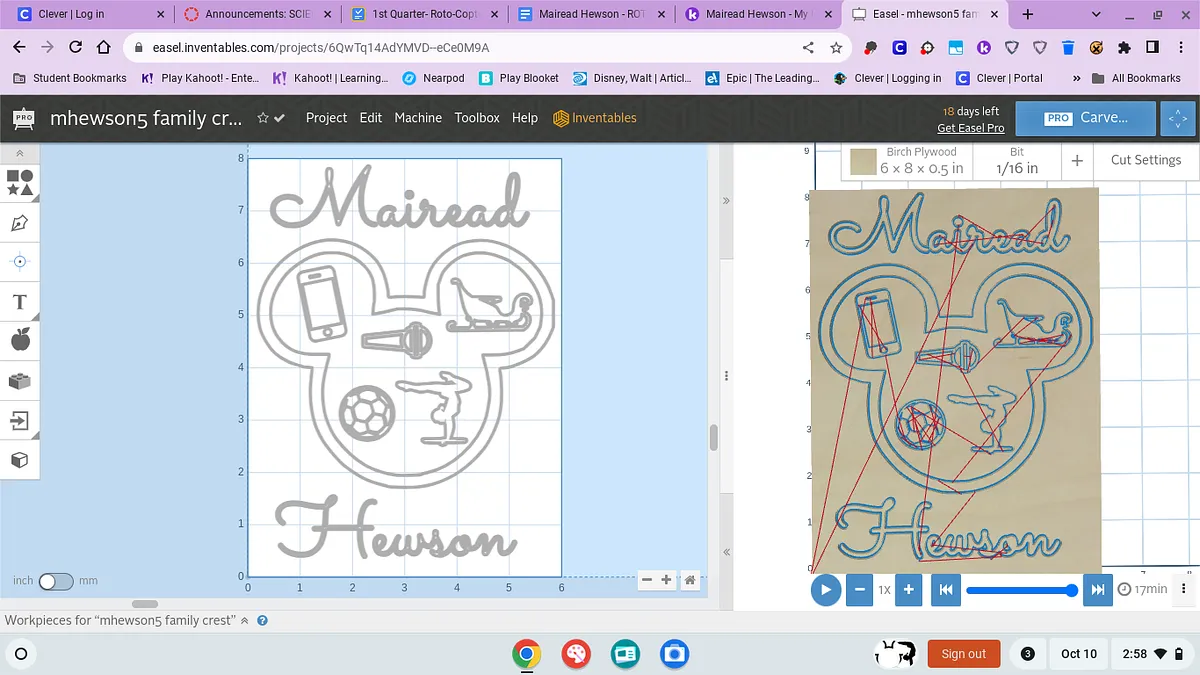Open the 3D box icon in left toolbar

coord(19,460)
